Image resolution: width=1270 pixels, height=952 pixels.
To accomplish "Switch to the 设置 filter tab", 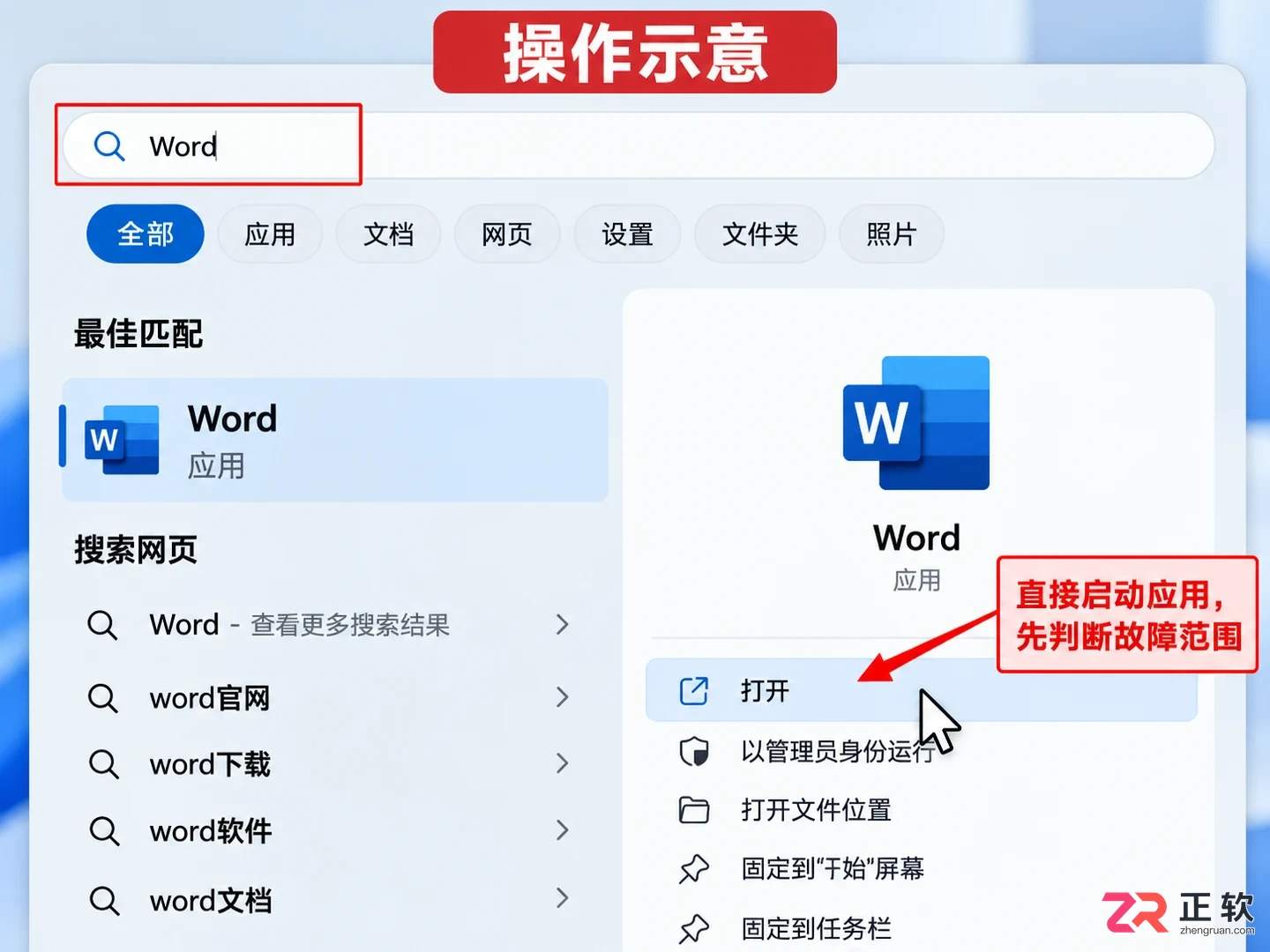I will pyautogui.click(x=627, y=234).
